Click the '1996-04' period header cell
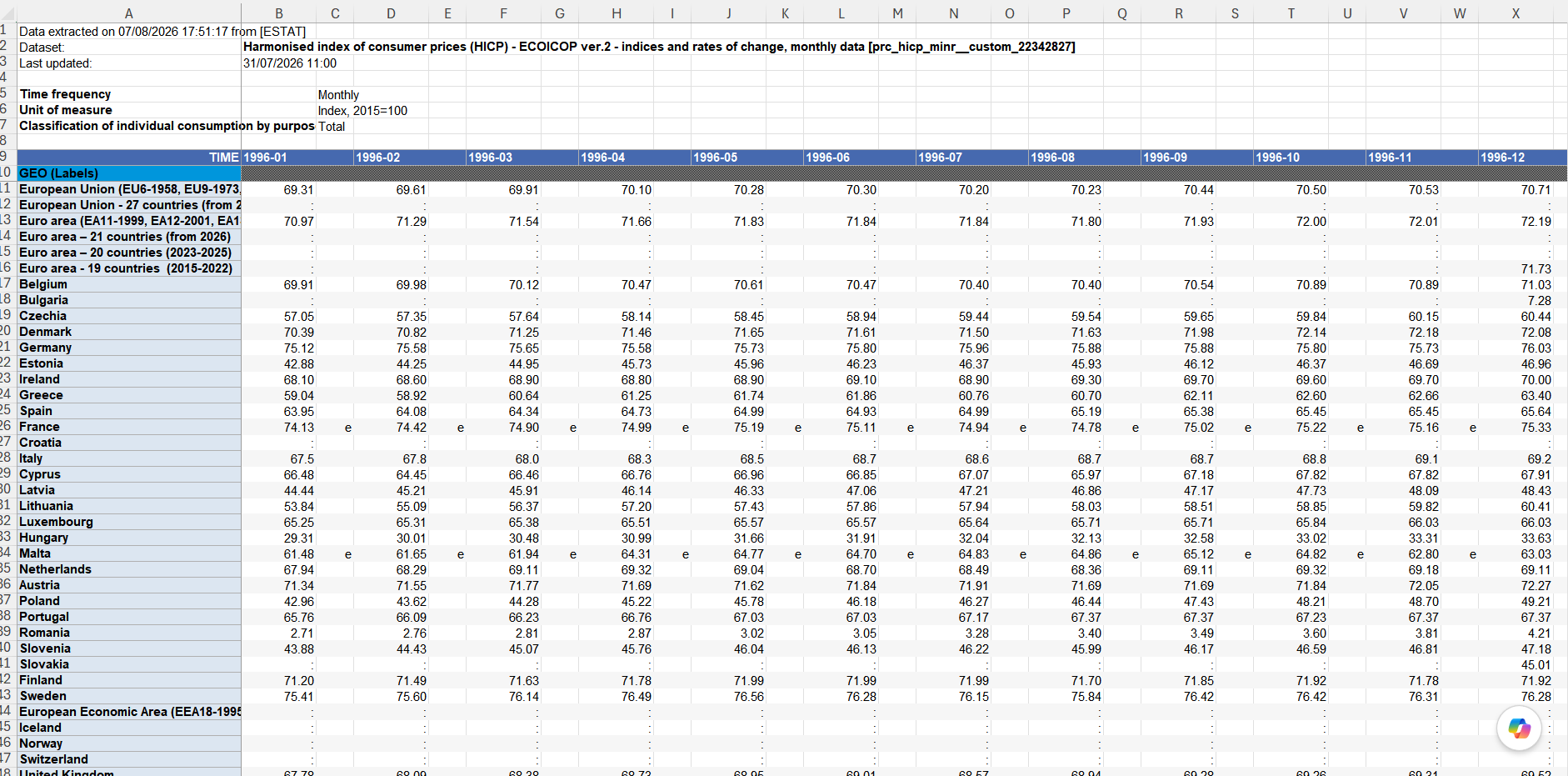 (x=617, y=158)
